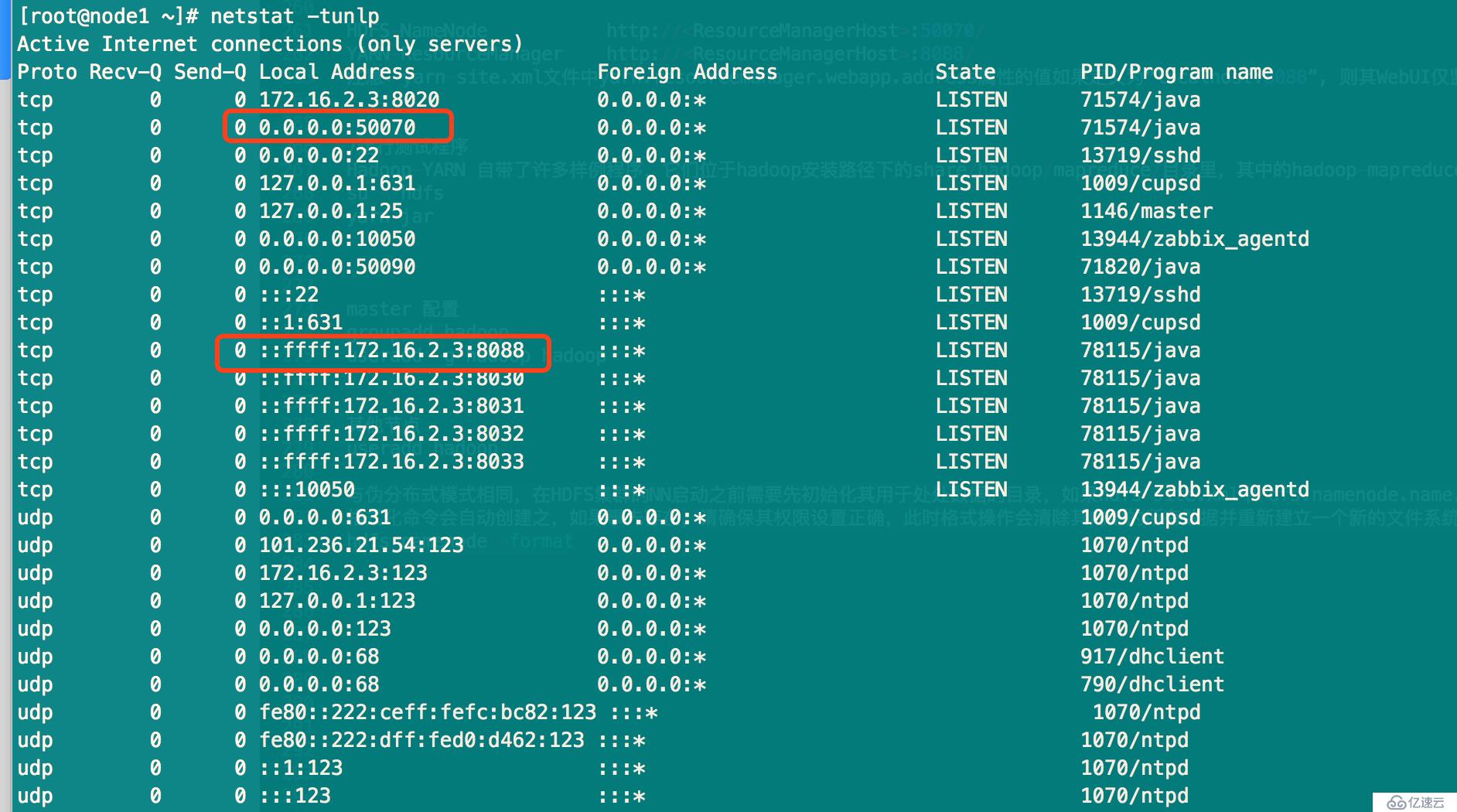Select local address '172.16.2.3:8020'
Image resolution: width=1457 pixels, height=812 pixels.
tap(349, 100)
